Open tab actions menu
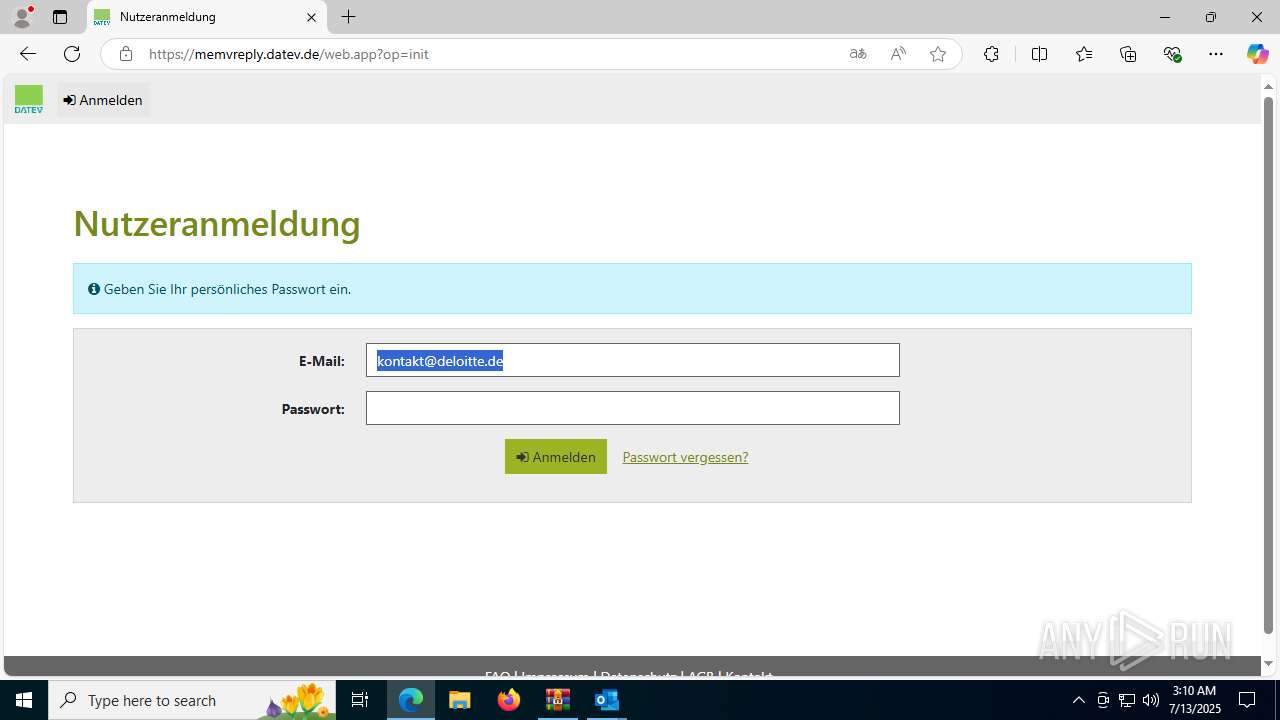1280x720 pixels. coord(60,17)
